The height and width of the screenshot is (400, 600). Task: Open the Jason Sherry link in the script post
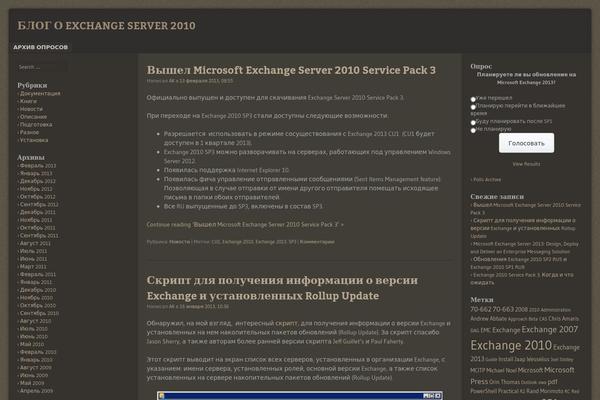(x=163, y=341)
